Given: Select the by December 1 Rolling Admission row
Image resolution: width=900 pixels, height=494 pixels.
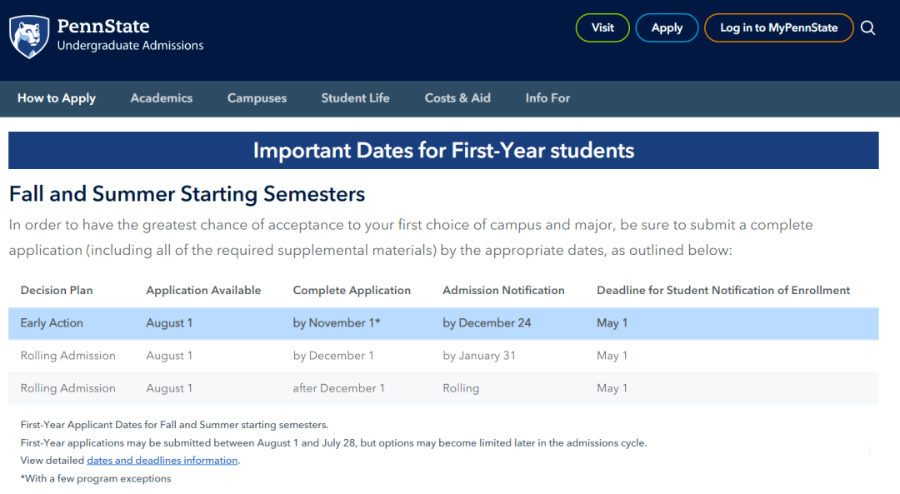Looking at the screenshot, I should point(443,356).
